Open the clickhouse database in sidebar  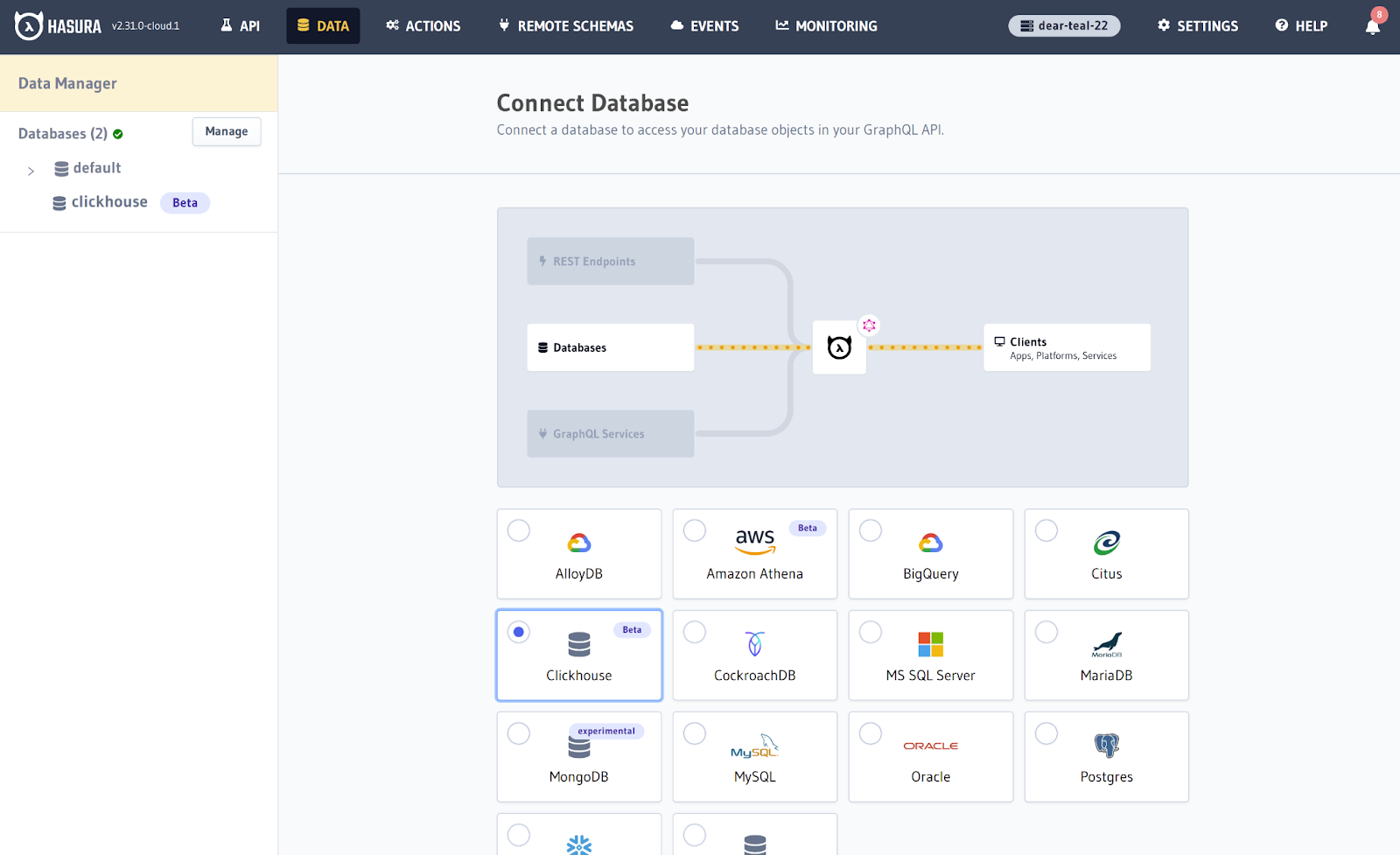tap(109, 202)
